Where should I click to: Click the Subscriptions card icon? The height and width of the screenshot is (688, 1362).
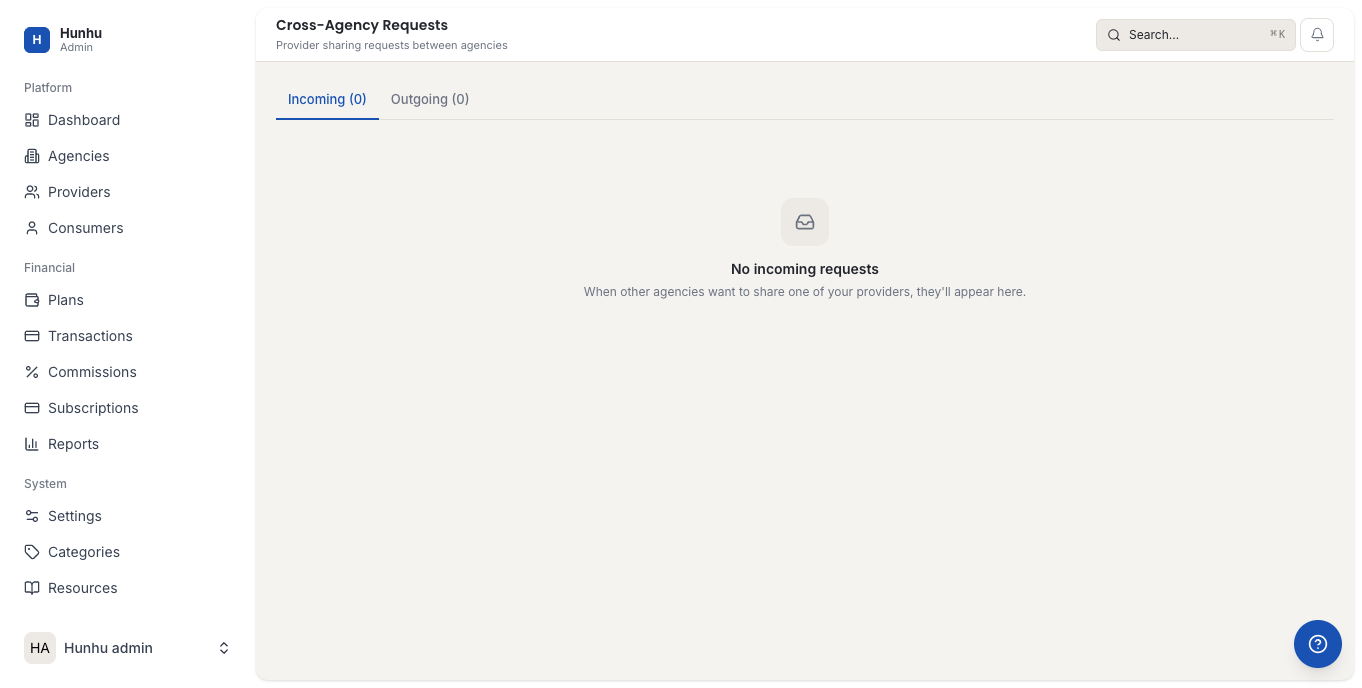point(32,408)
